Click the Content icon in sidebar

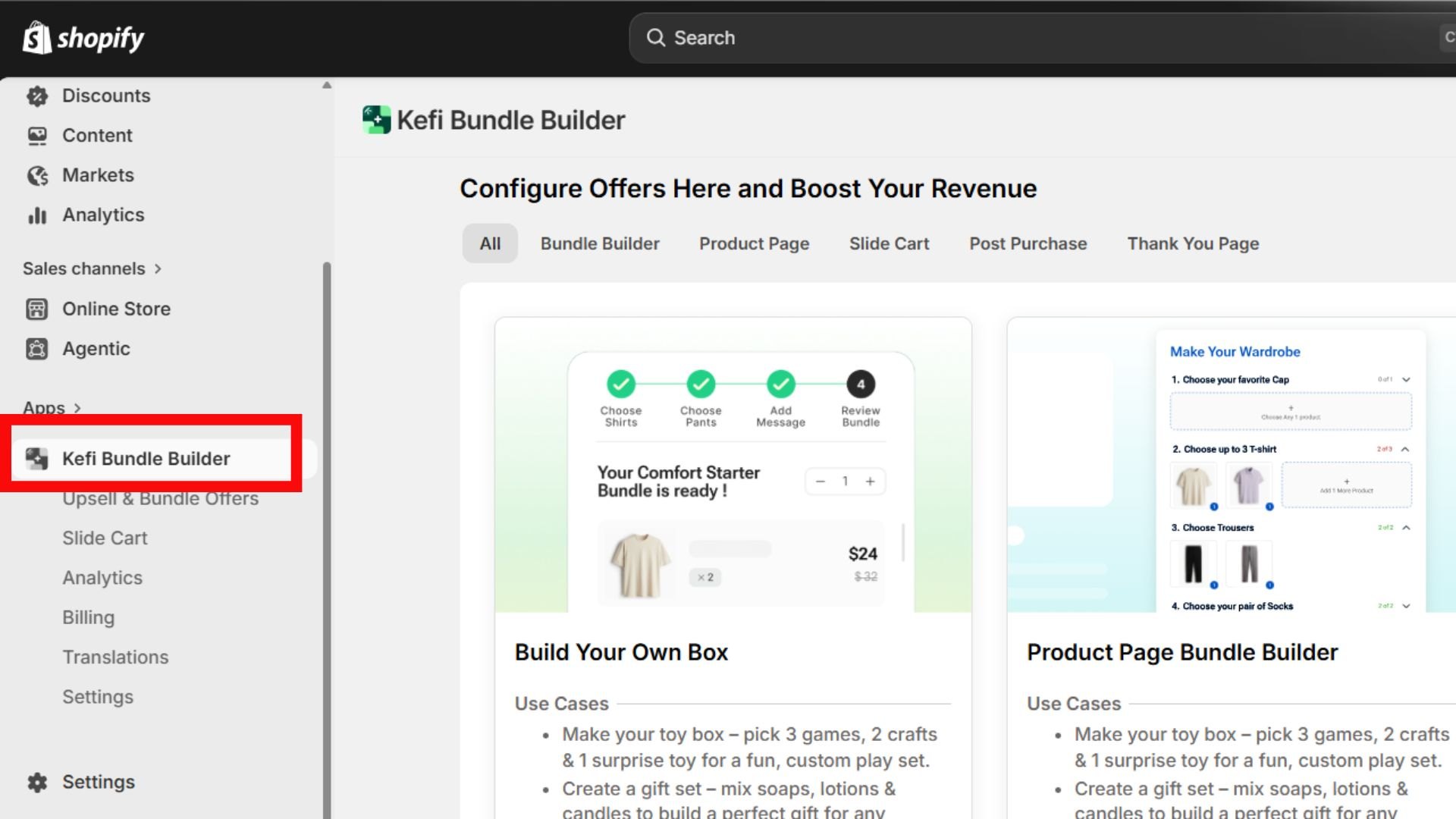[37, 136]
